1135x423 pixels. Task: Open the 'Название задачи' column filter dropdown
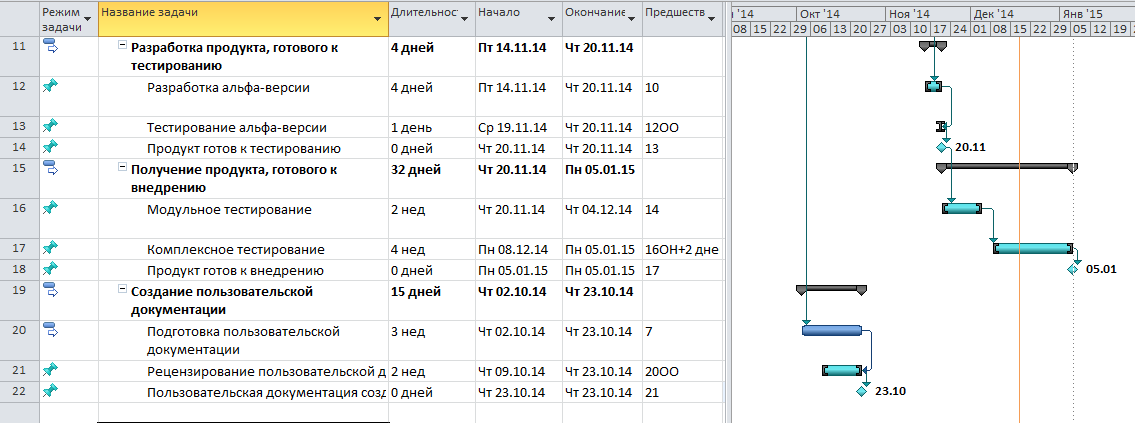[377, 18]
